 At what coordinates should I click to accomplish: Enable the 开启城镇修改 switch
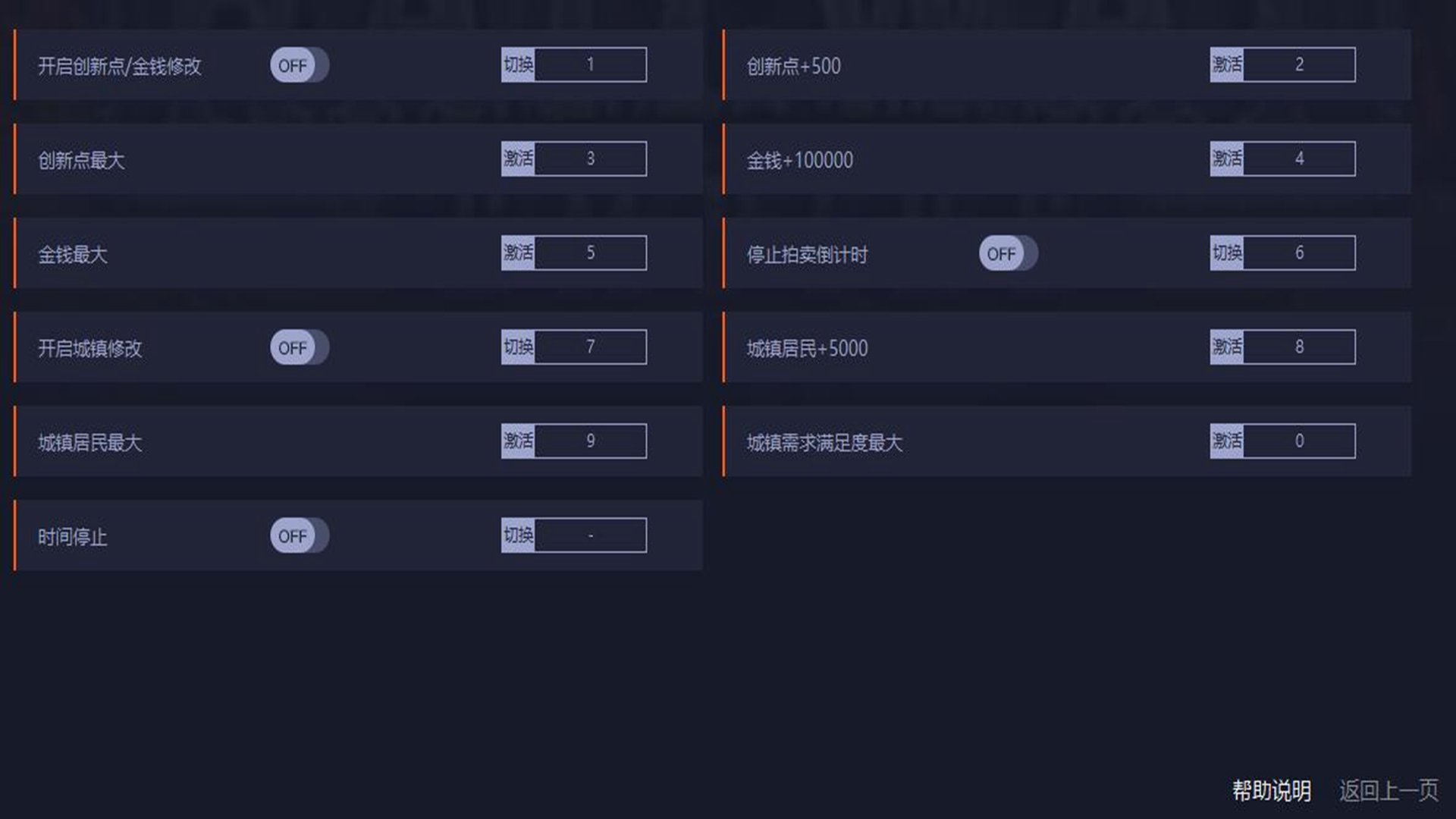(299, 347)
